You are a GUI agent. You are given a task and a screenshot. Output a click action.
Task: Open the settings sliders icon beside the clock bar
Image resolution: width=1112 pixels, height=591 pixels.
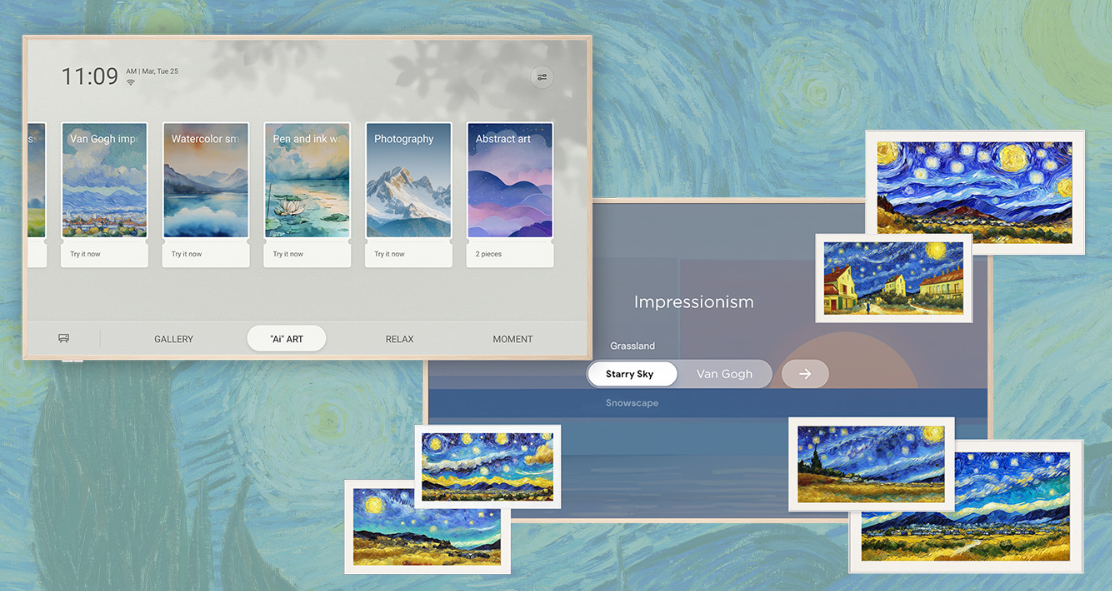542,77
